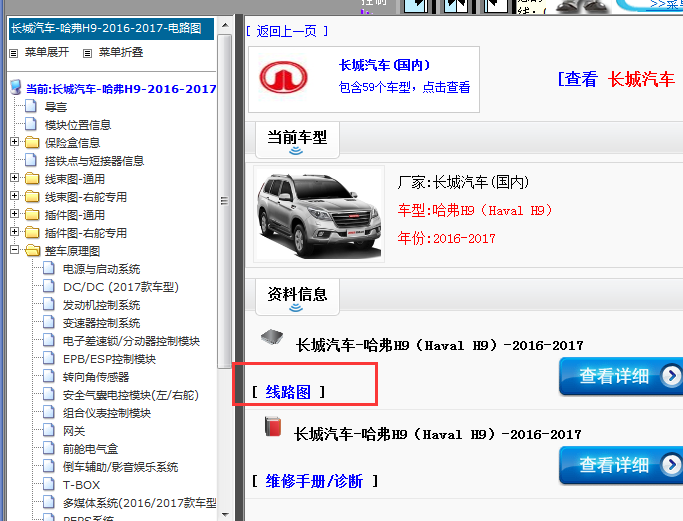Click the tree panel scroll-down arrow
Viewport: 683px width, 521px height.
pyautogui.click(x=225, y=514)
